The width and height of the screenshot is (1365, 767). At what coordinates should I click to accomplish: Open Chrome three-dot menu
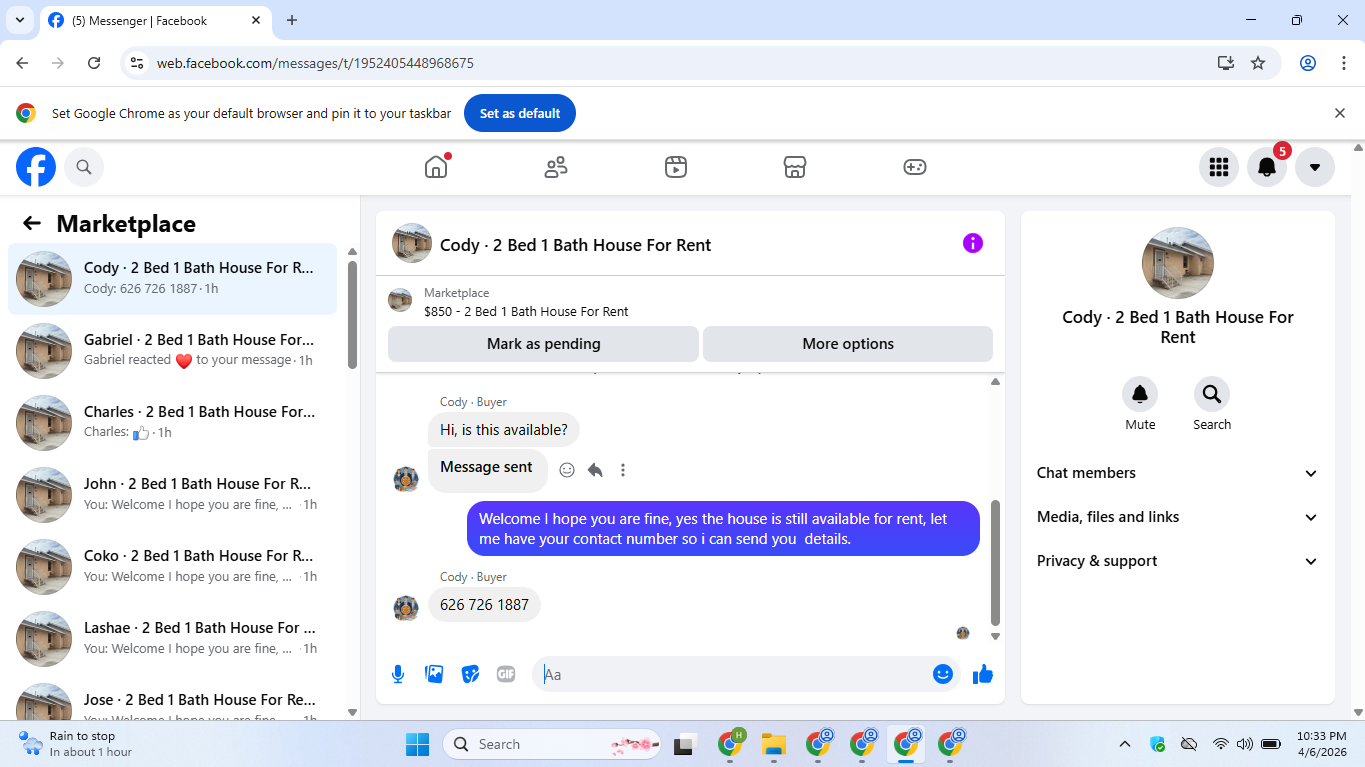coord(1343,63)
